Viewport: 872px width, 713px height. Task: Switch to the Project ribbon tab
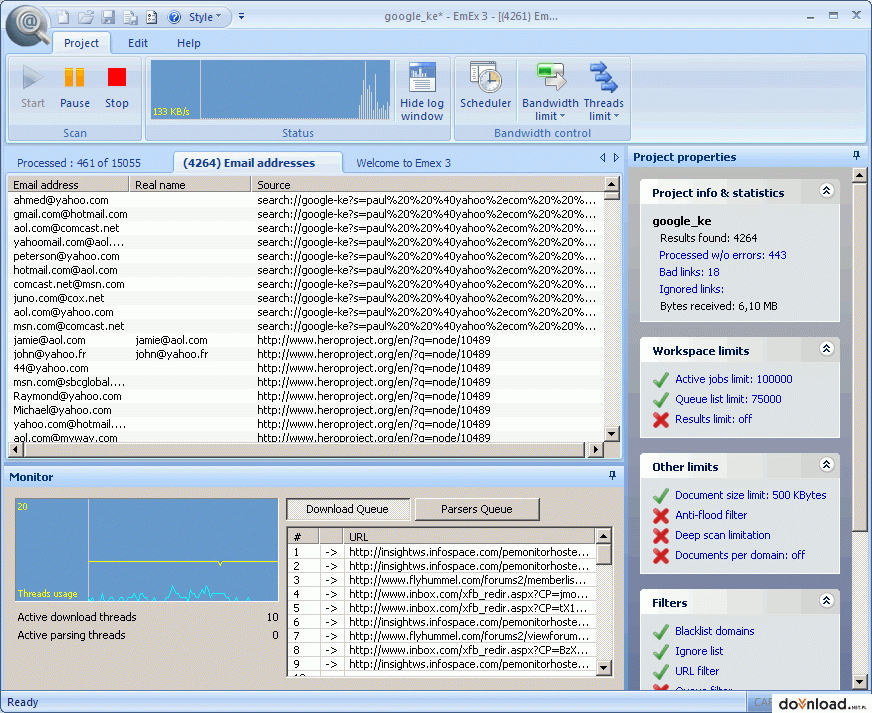click(x=81, y=43)
